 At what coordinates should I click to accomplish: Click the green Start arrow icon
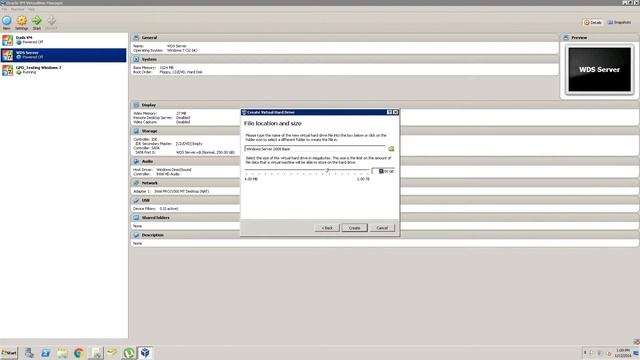pyautogui.click(x=37, y=21)
